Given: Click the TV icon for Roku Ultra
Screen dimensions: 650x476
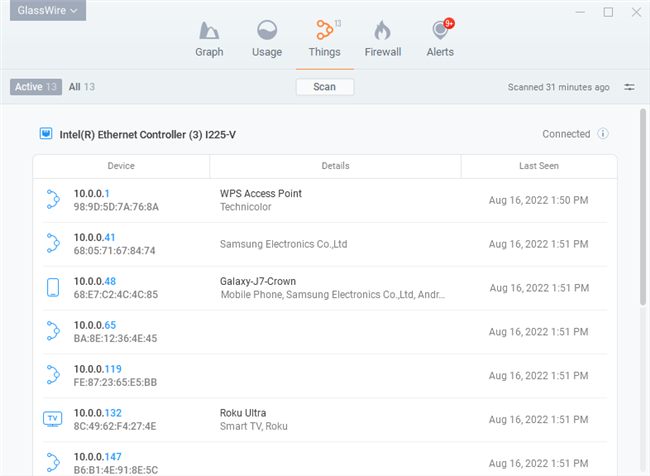Looking at the screenshot, I should 53,419.
